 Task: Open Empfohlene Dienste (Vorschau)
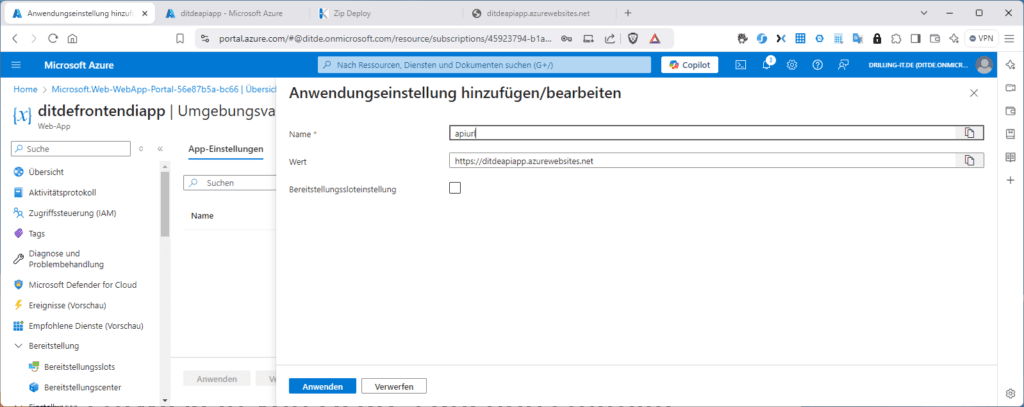coord(85,325)
